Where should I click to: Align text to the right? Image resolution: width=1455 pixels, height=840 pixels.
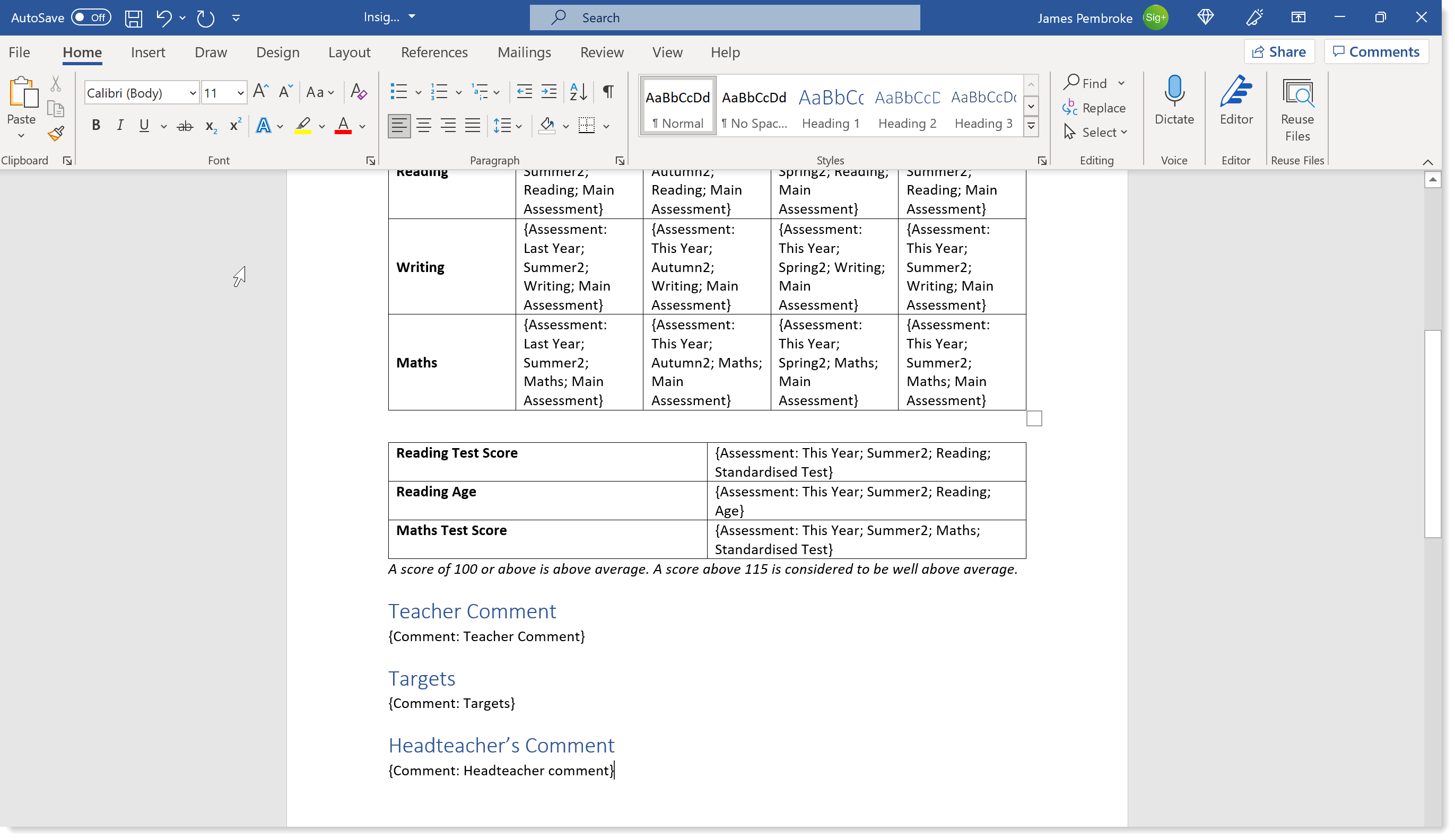(x=448, y=126)
